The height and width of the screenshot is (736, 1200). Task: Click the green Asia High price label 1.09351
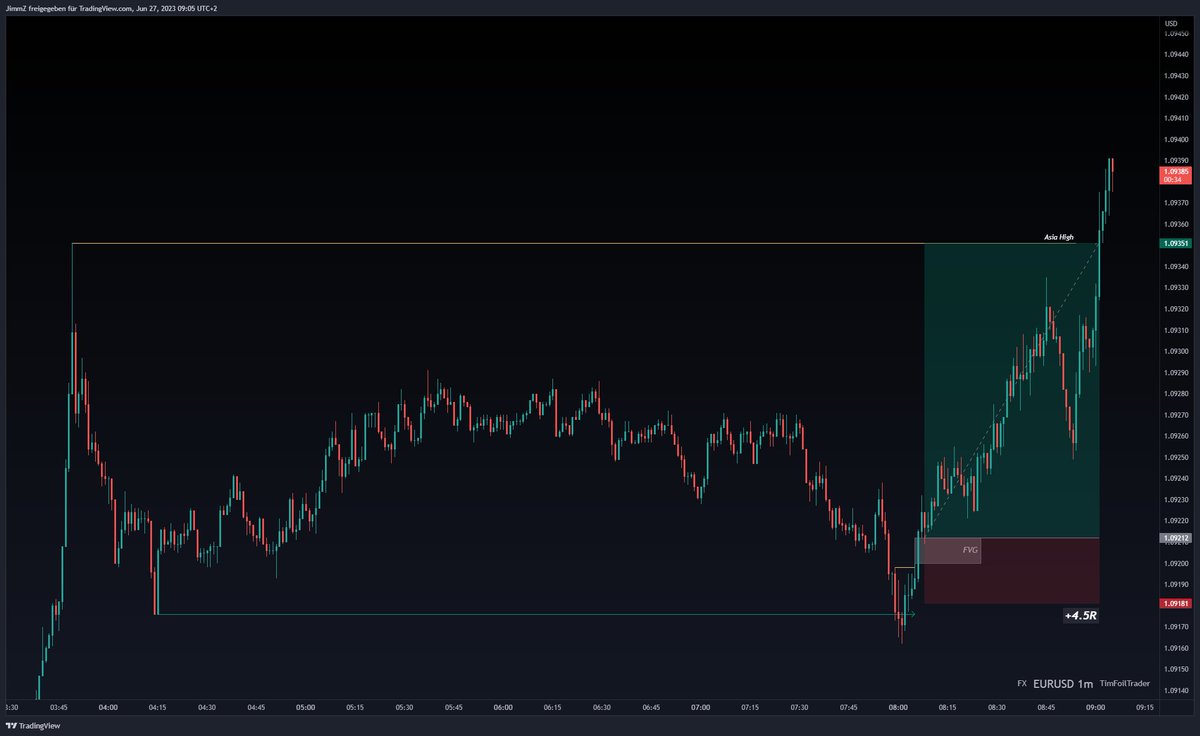pyautogui.click(x=1177, y=242)
